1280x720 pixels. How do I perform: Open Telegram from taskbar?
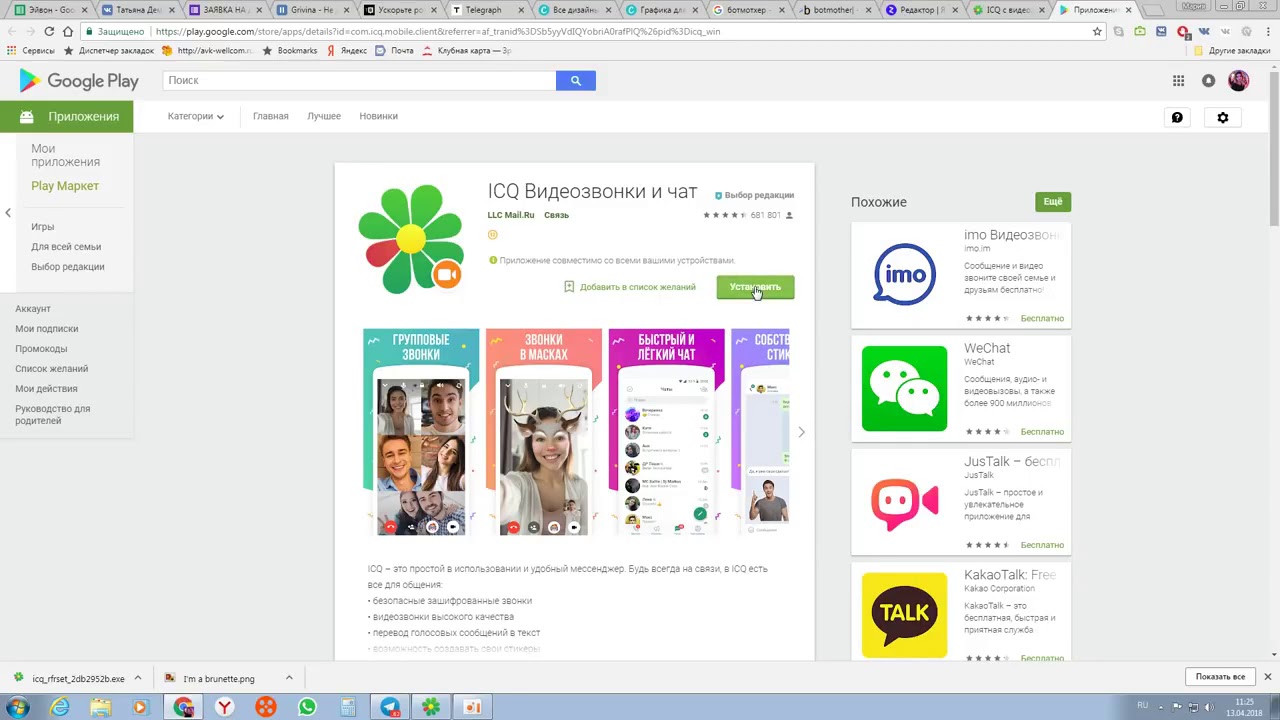390,707
